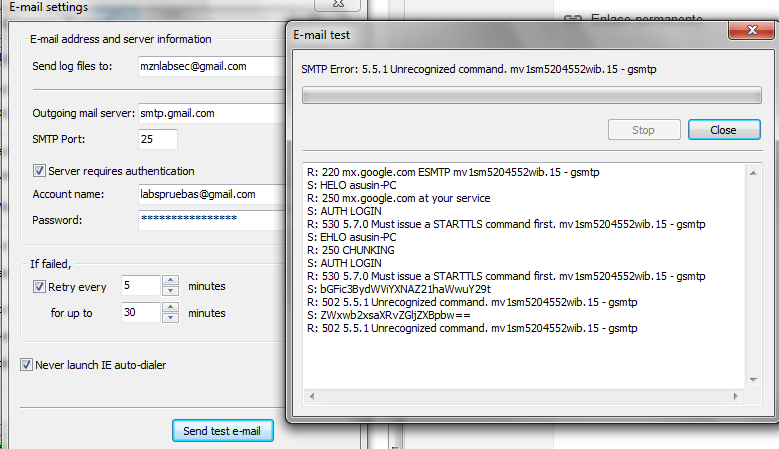
Task: Click the Outgoing mail server field
Action: click(213, 113)
